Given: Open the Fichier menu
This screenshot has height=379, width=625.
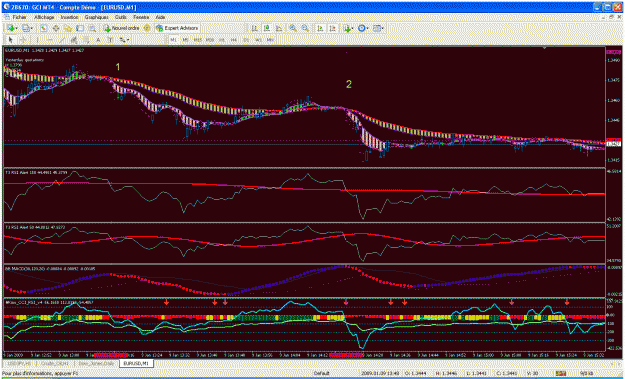Looking at the screenshot, I should pyautogui.click(x=20, y=18).
